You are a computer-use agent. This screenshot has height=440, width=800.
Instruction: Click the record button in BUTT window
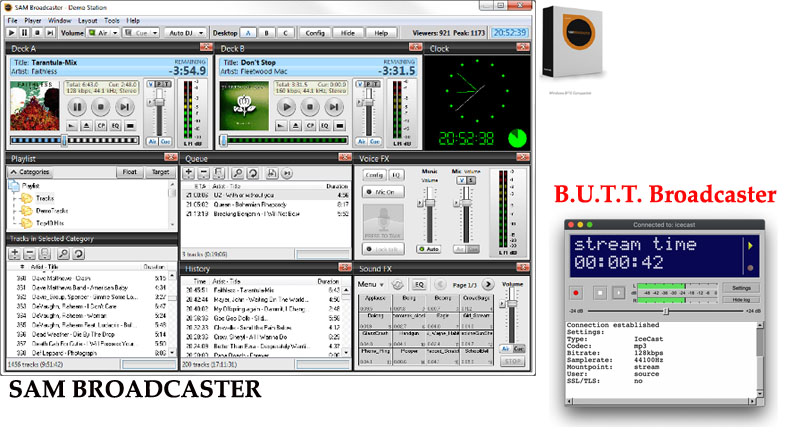coord(576,293)
